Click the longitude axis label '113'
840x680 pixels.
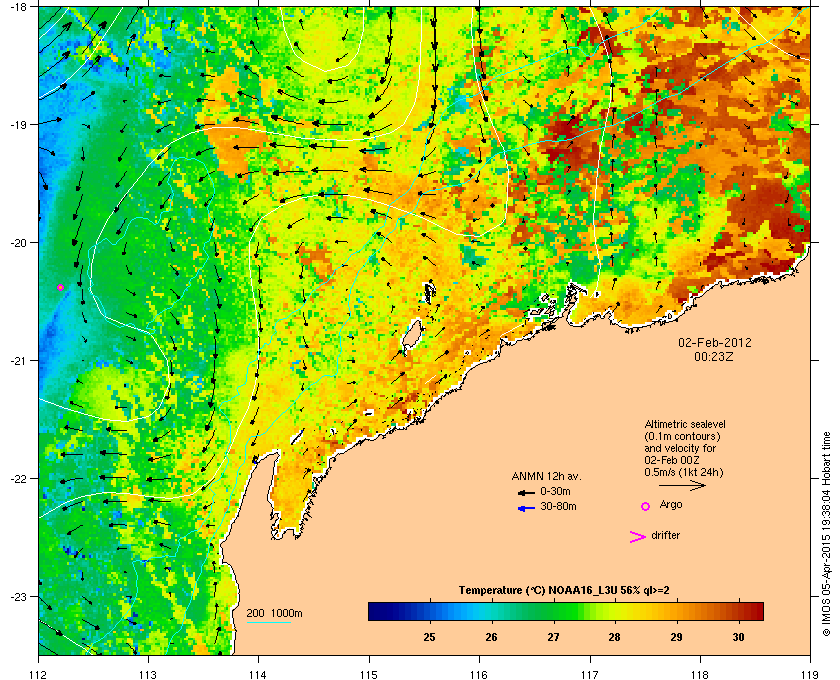coord(148,674)
